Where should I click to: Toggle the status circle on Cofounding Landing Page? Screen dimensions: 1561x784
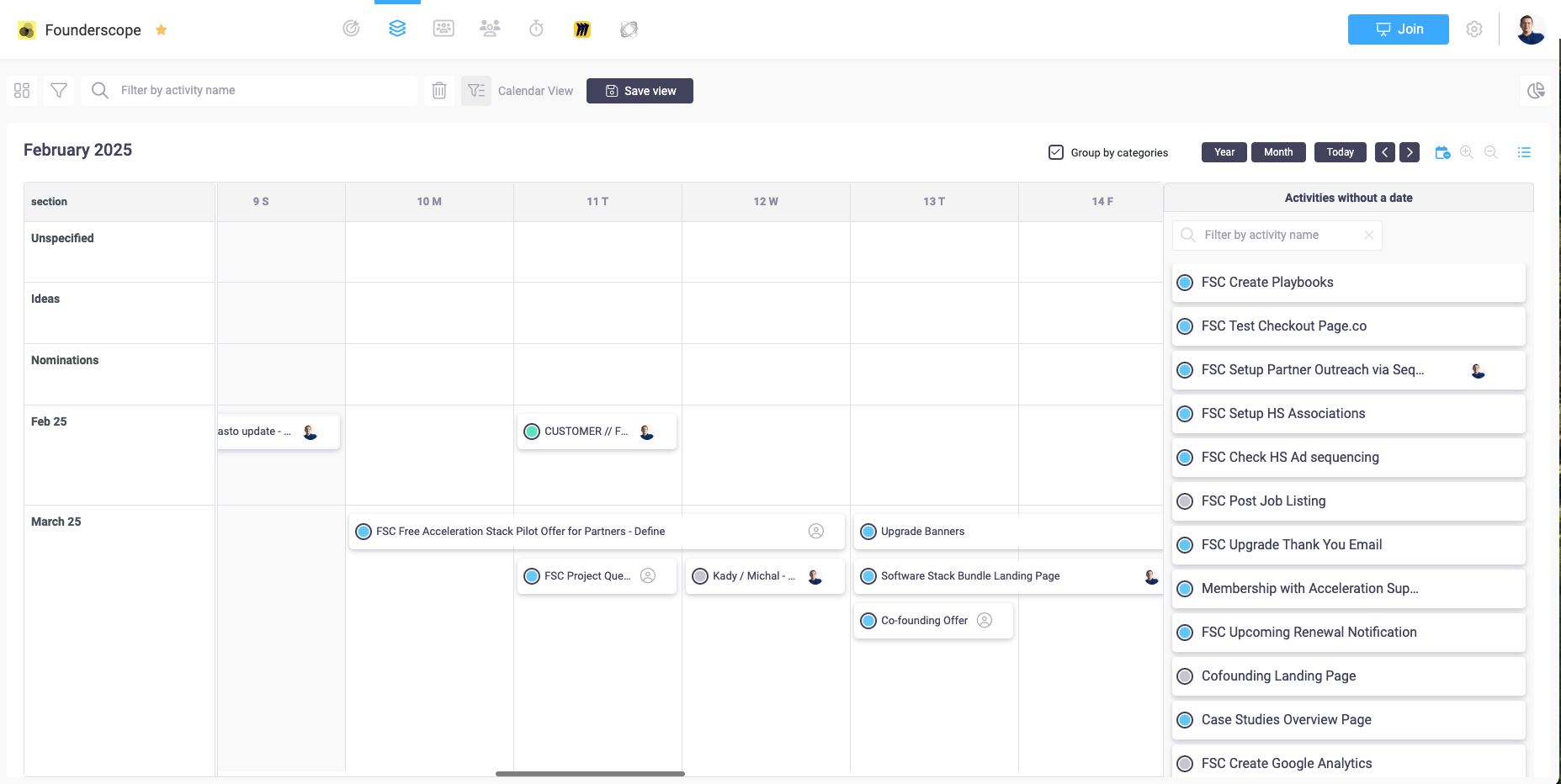coord(1185,675)
